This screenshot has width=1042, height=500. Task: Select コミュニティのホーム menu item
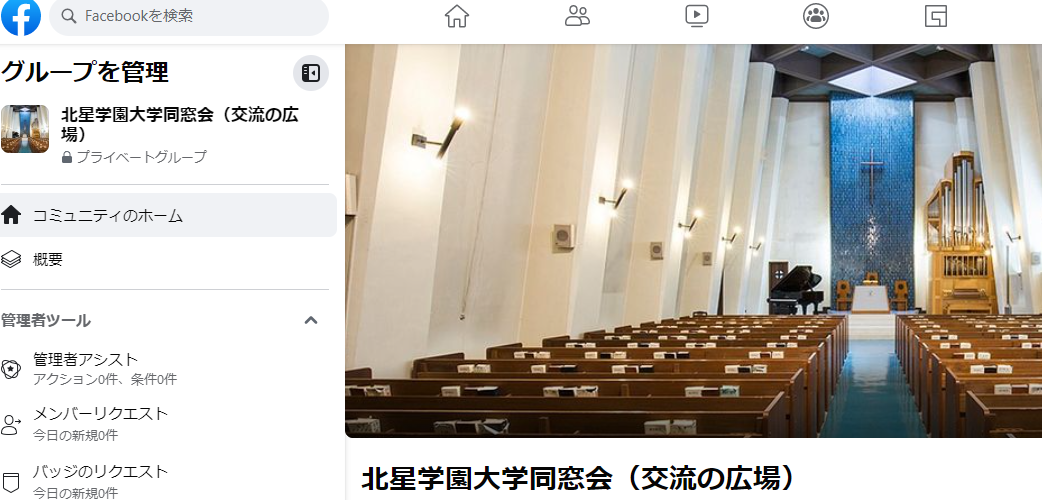(168, 215)
